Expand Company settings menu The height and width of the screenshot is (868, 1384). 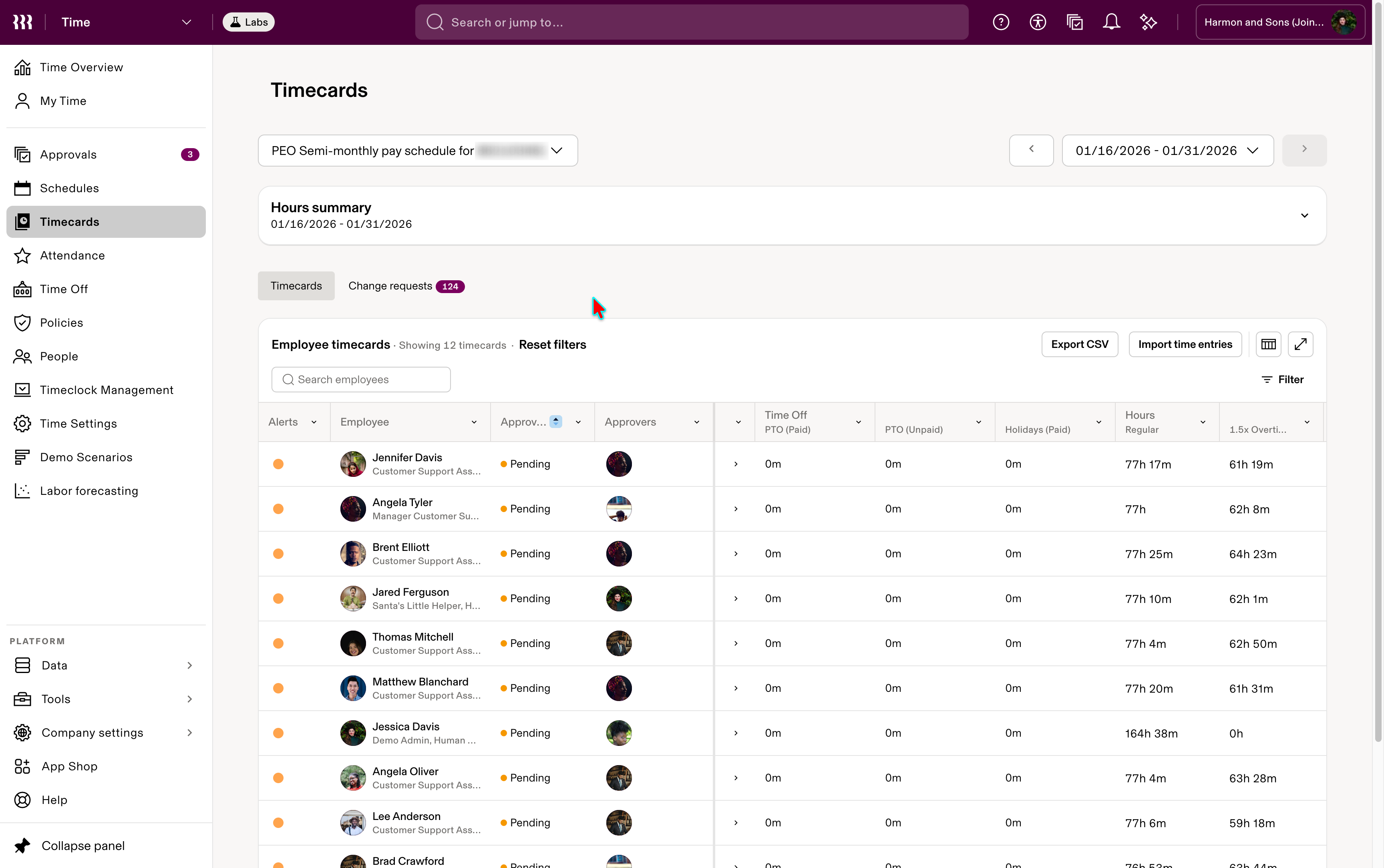106,733
